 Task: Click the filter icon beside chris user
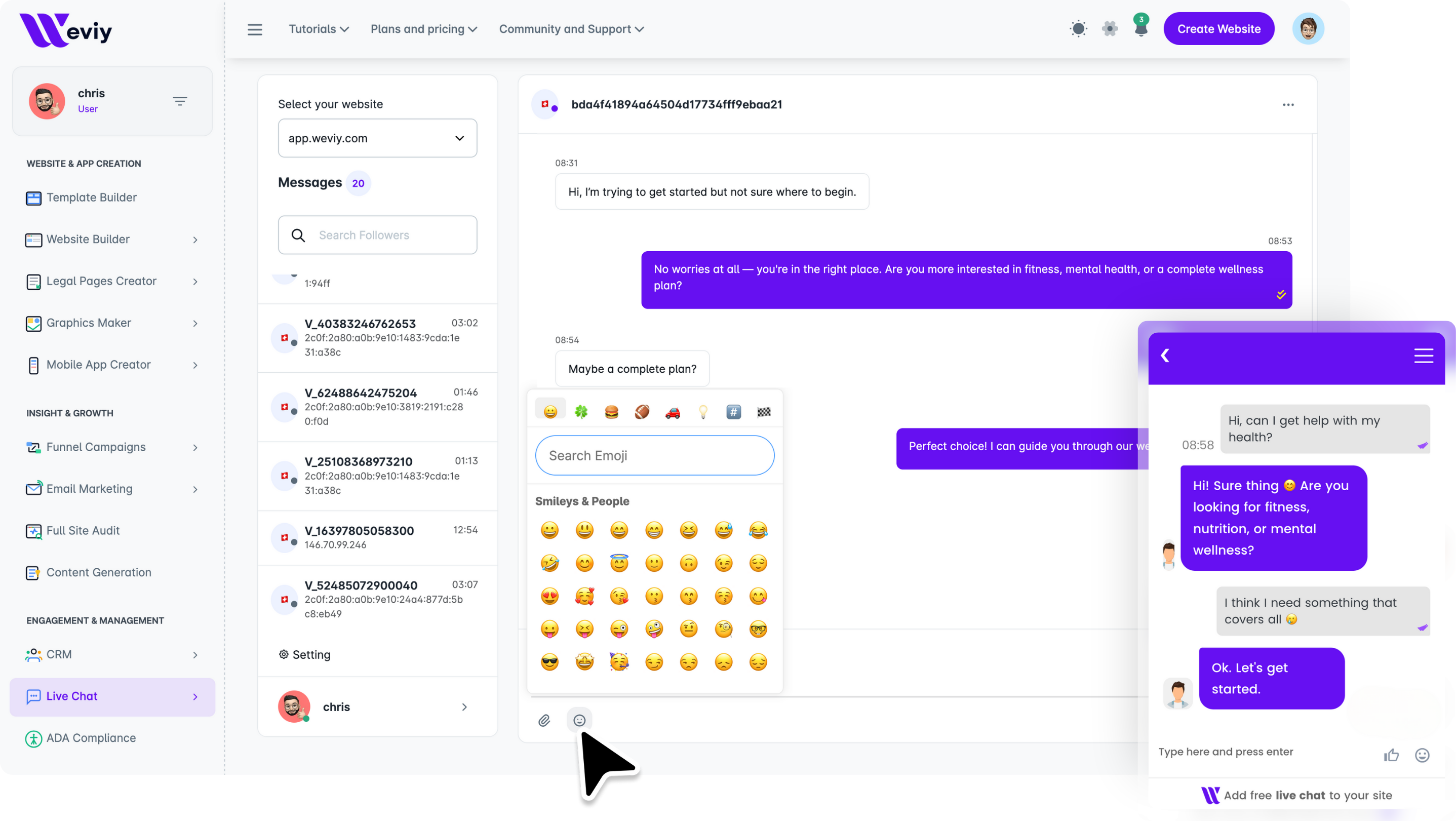(180, 101)
